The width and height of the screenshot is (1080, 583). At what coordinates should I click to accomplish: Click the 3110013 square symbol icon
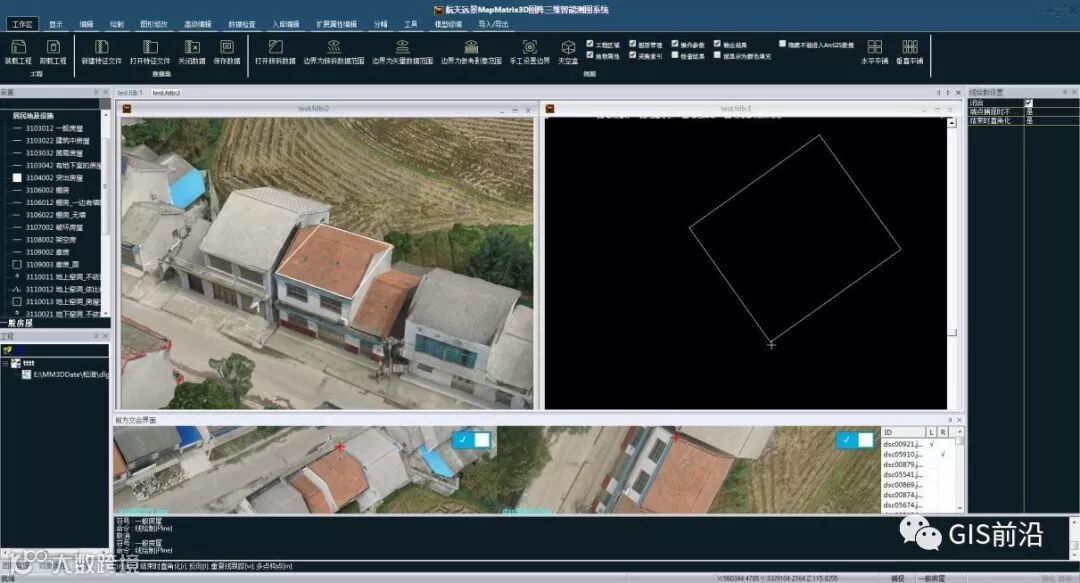[17, 302]
